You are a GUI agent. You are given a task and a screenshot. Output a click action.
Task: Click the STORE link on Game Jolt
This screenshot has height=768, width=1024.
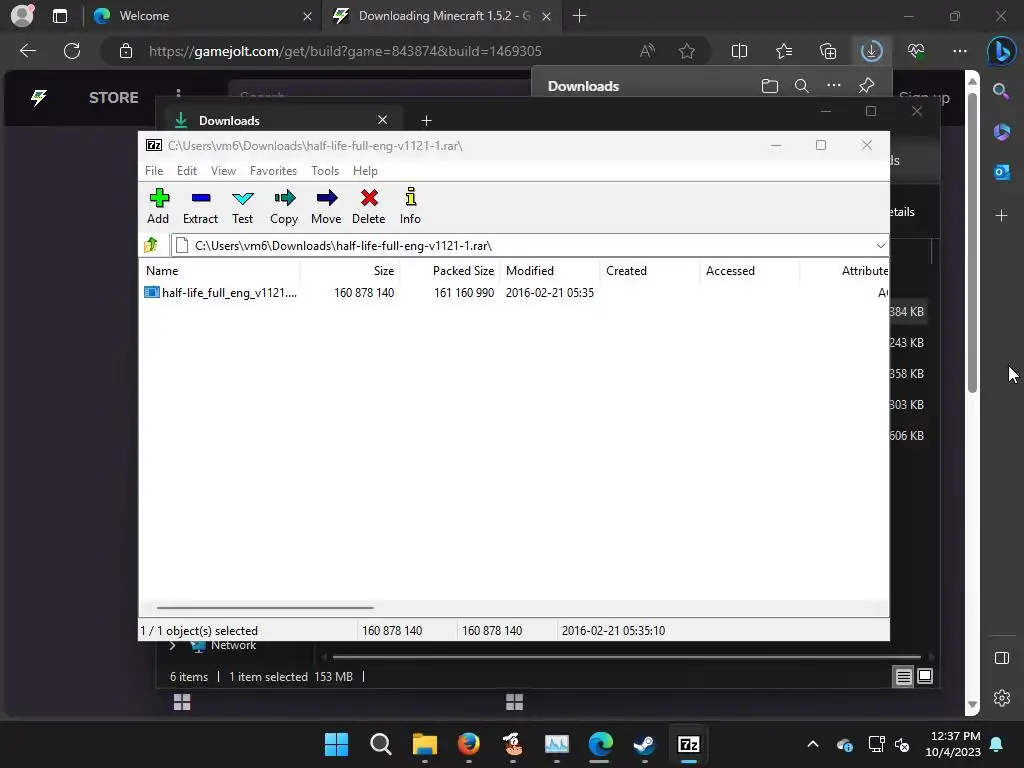[x=114, y=97]
